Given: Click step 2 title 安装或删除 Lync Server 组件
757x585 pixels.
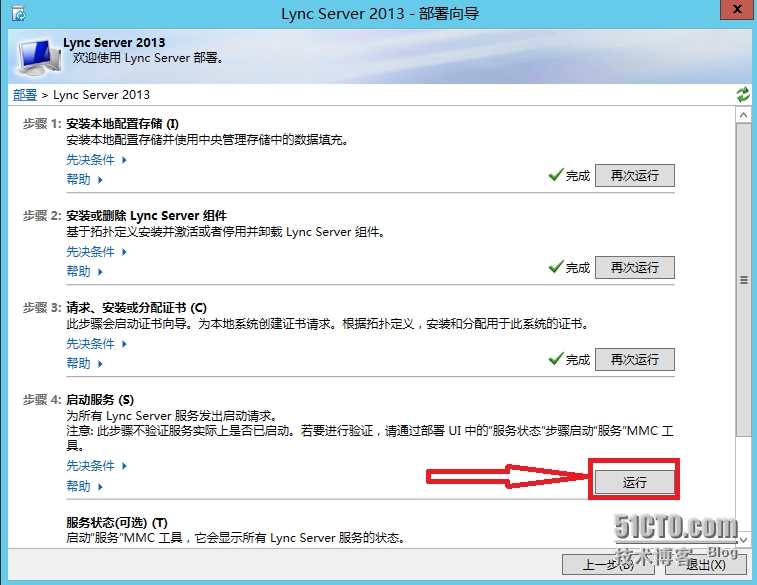Looking at the screenshot, I should tap(146, 216).
